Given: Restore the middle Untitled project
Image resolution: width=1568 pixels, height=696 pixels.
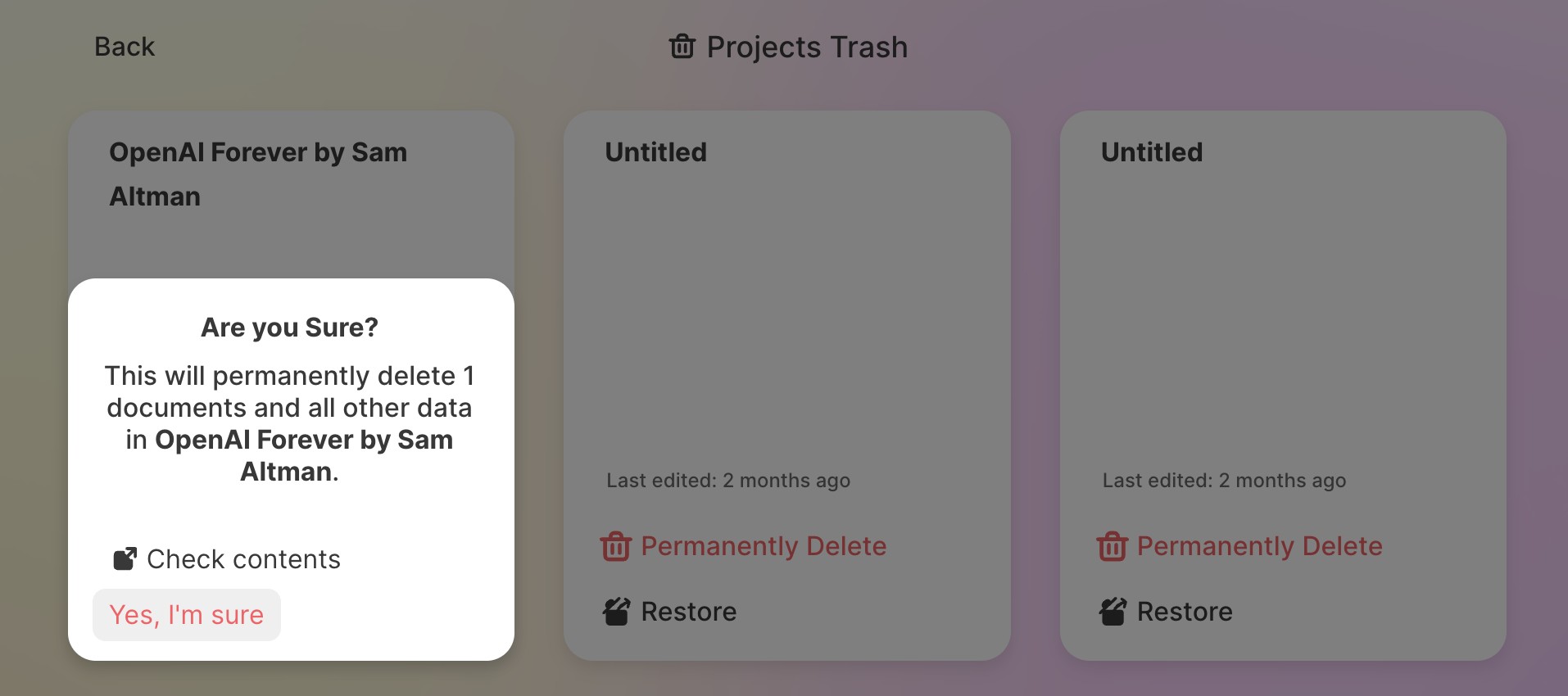Looking at the screenshot, I should click(x=688, y=612).
